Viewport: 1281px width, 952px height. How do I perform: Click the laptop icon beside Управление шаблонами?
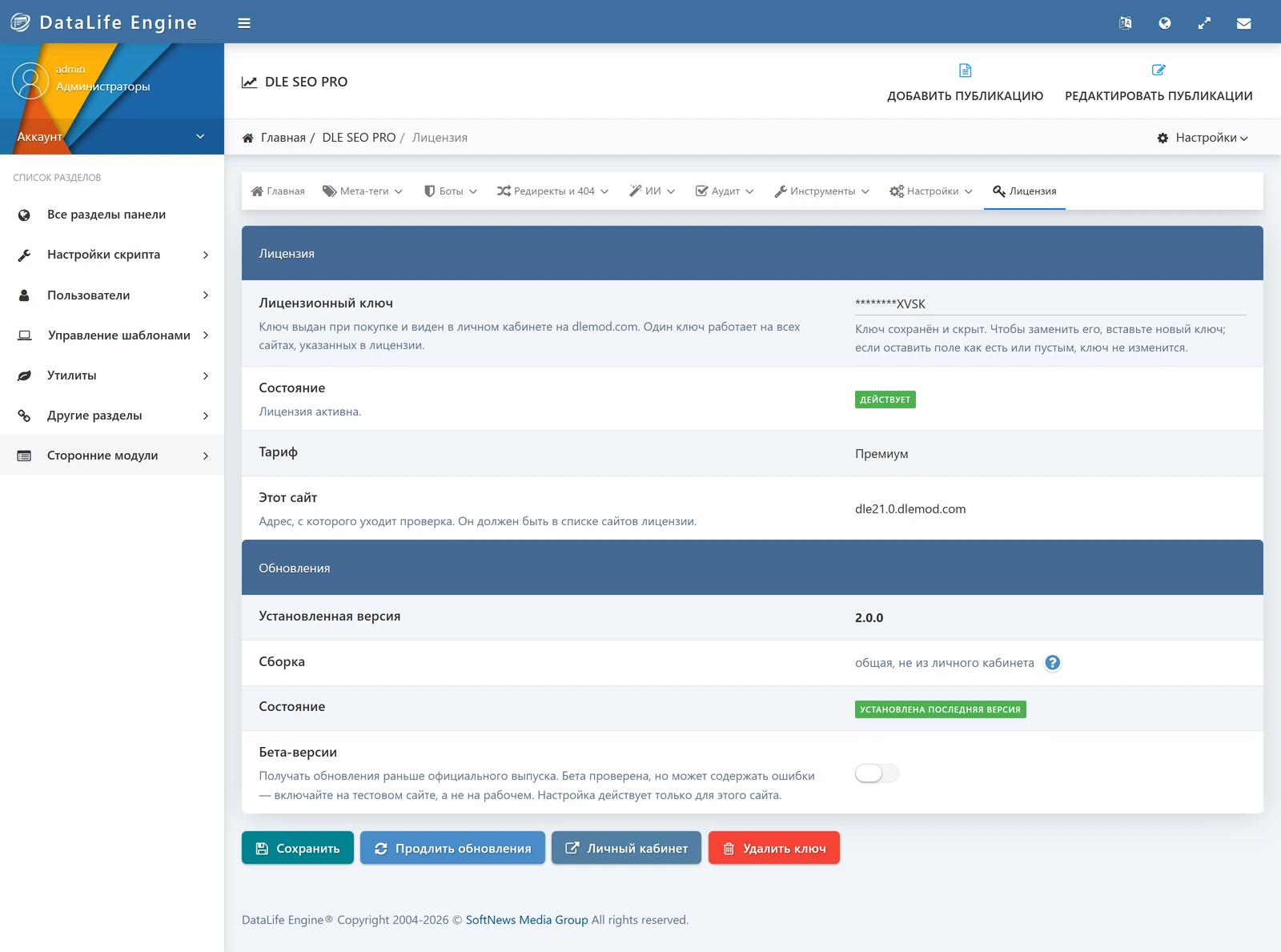pyautogui.click(x=25, y=335)
